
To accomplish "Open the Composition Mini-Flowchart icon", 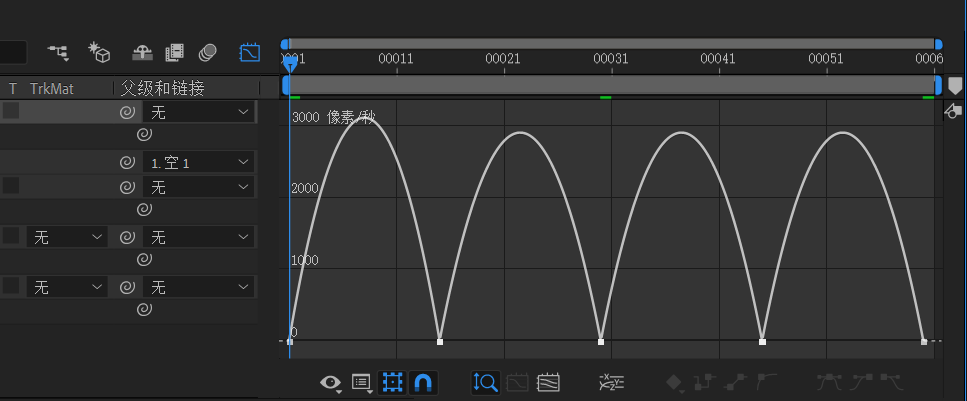I will [x=58, y=51].
